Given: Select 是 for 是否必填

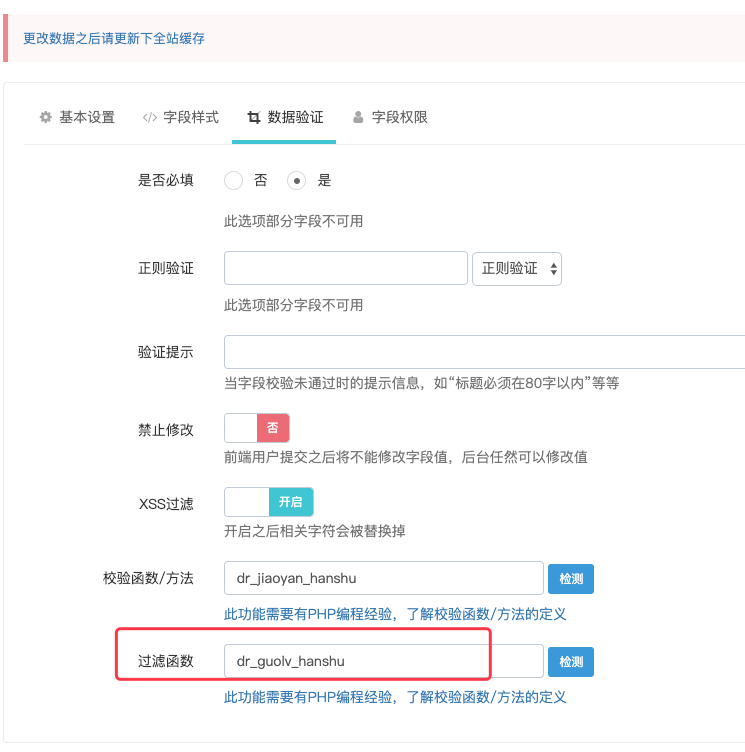Looking at the screenshot, I should (x=296, y=181).
